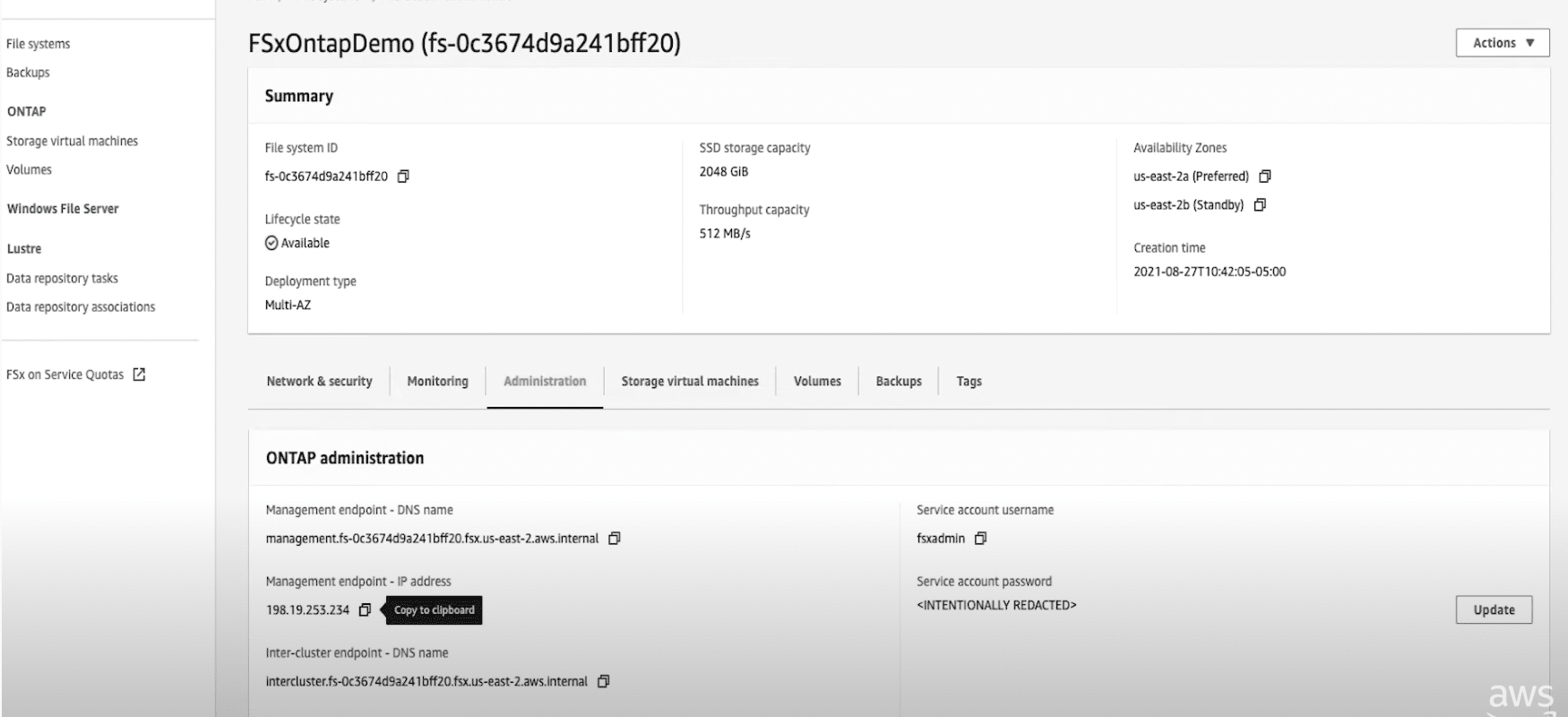Switch to the Network & security tab

pyautogui.click(x=319, y=381)
